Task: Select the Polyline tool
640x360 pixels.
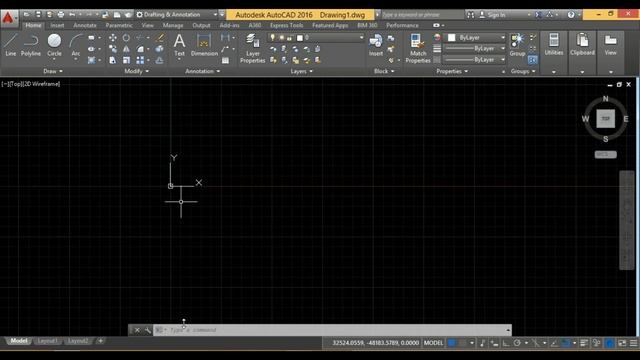Action: pyautogui.click(x=31, y=45)
